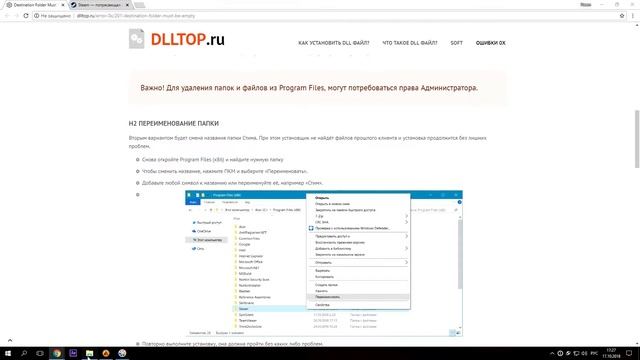Click the 'Важно! Для удаления папок' notice text

[309, 88]
